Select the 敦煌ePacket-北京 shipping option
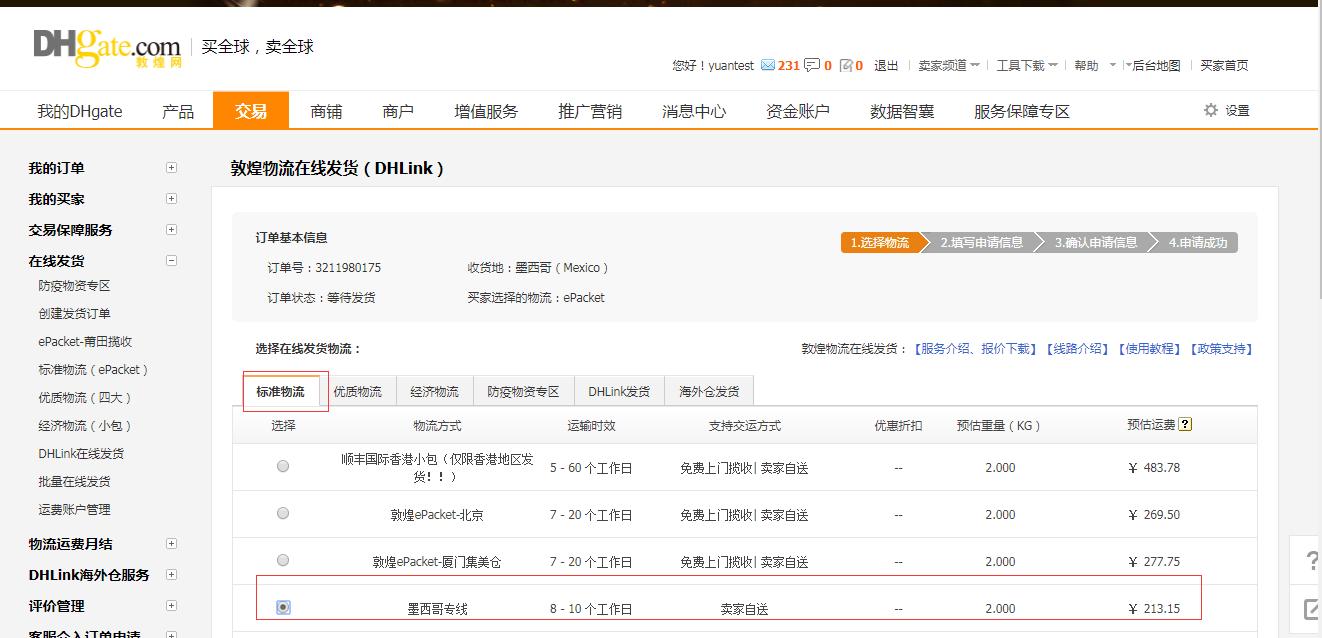 [282, 514]
